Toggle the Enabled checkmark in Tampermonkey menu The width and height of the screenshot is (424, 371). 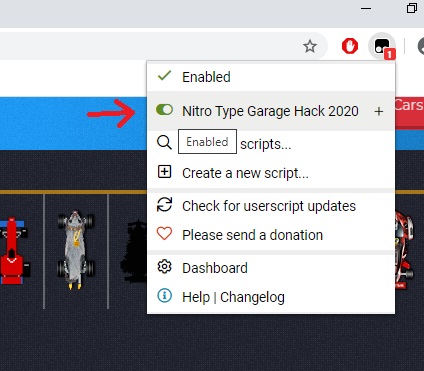pyautogui.click(x=164, y=76)
